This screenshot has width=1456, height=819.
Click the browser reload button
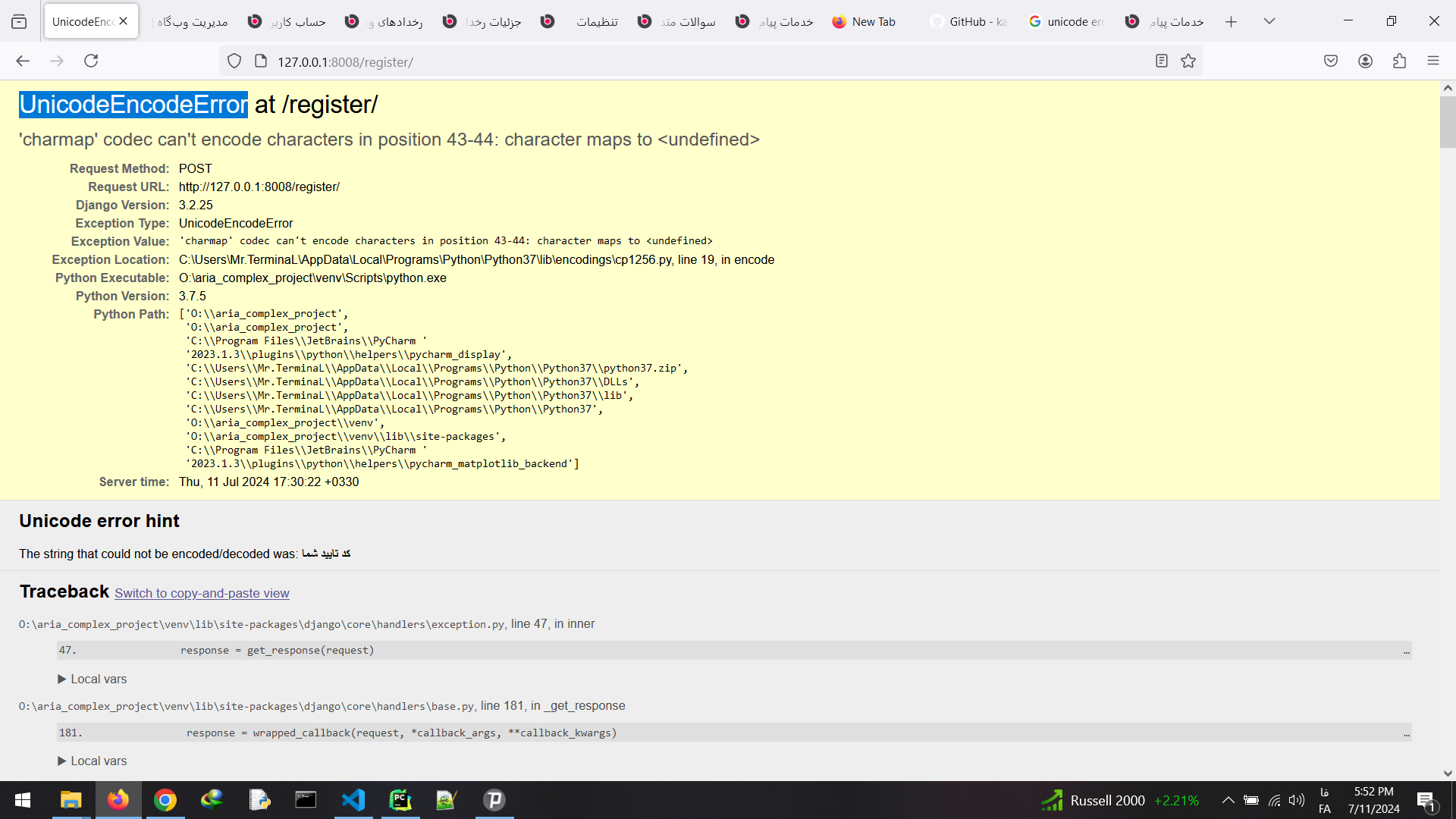click(91, 61)
